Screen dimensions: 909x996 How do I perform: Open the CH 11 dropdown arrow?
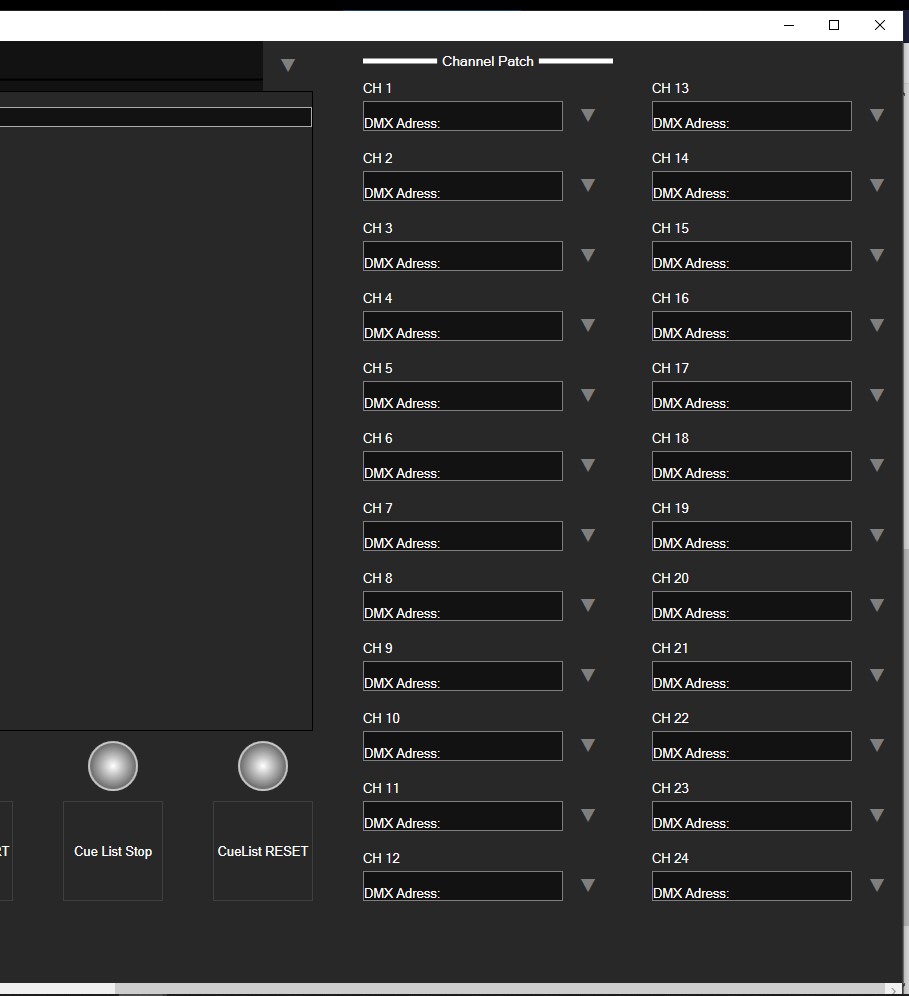click(x=588, y=816)
